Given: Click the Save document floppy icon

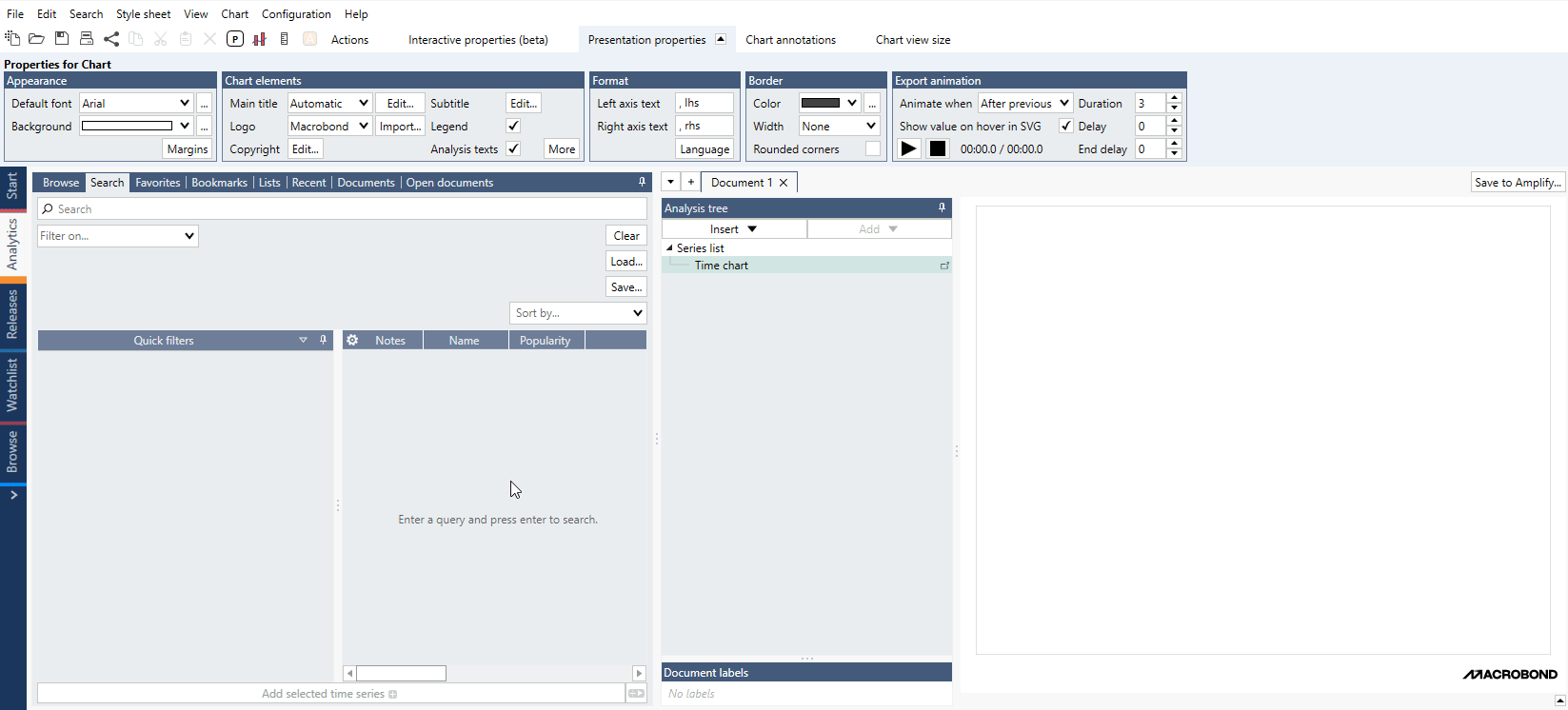Looking at the screenshot, I should pyautogui.click(x=62, y=39).
